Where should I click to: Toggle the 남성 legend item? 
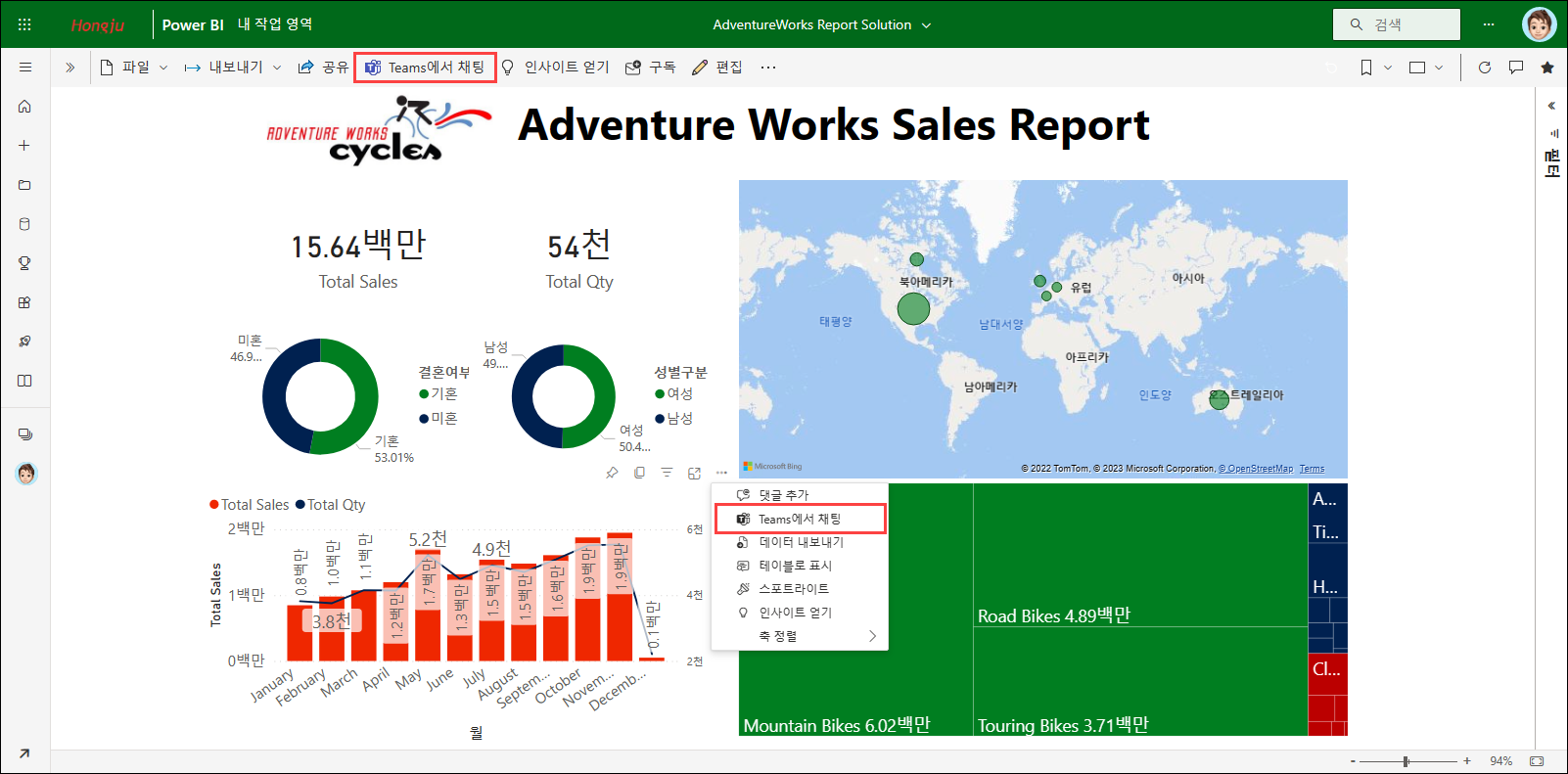click(x=674, y=418)
